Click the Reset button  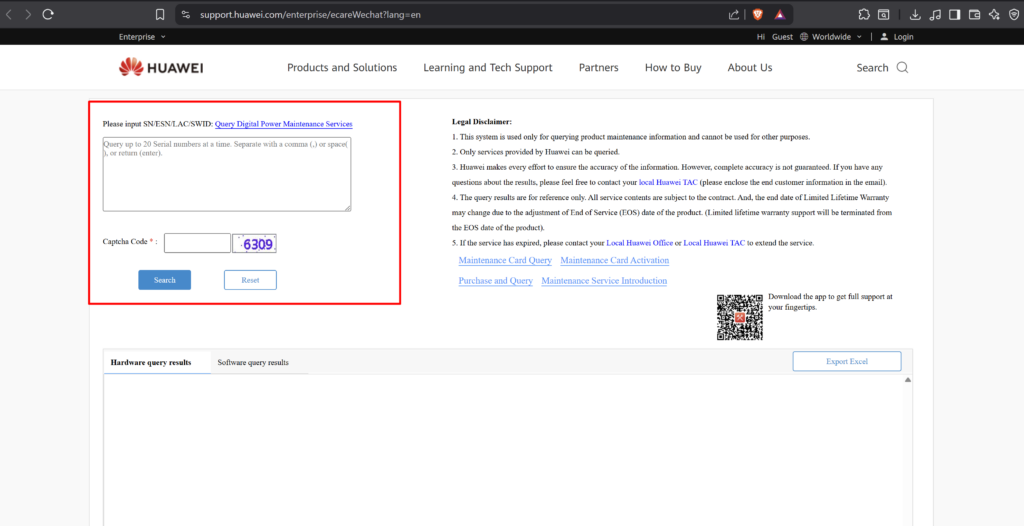tap(250, 280)
